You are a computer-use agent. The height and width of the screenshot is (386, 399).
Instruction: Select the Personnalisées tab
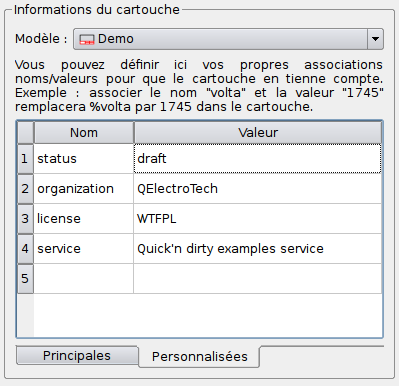(x=199, y=357)
